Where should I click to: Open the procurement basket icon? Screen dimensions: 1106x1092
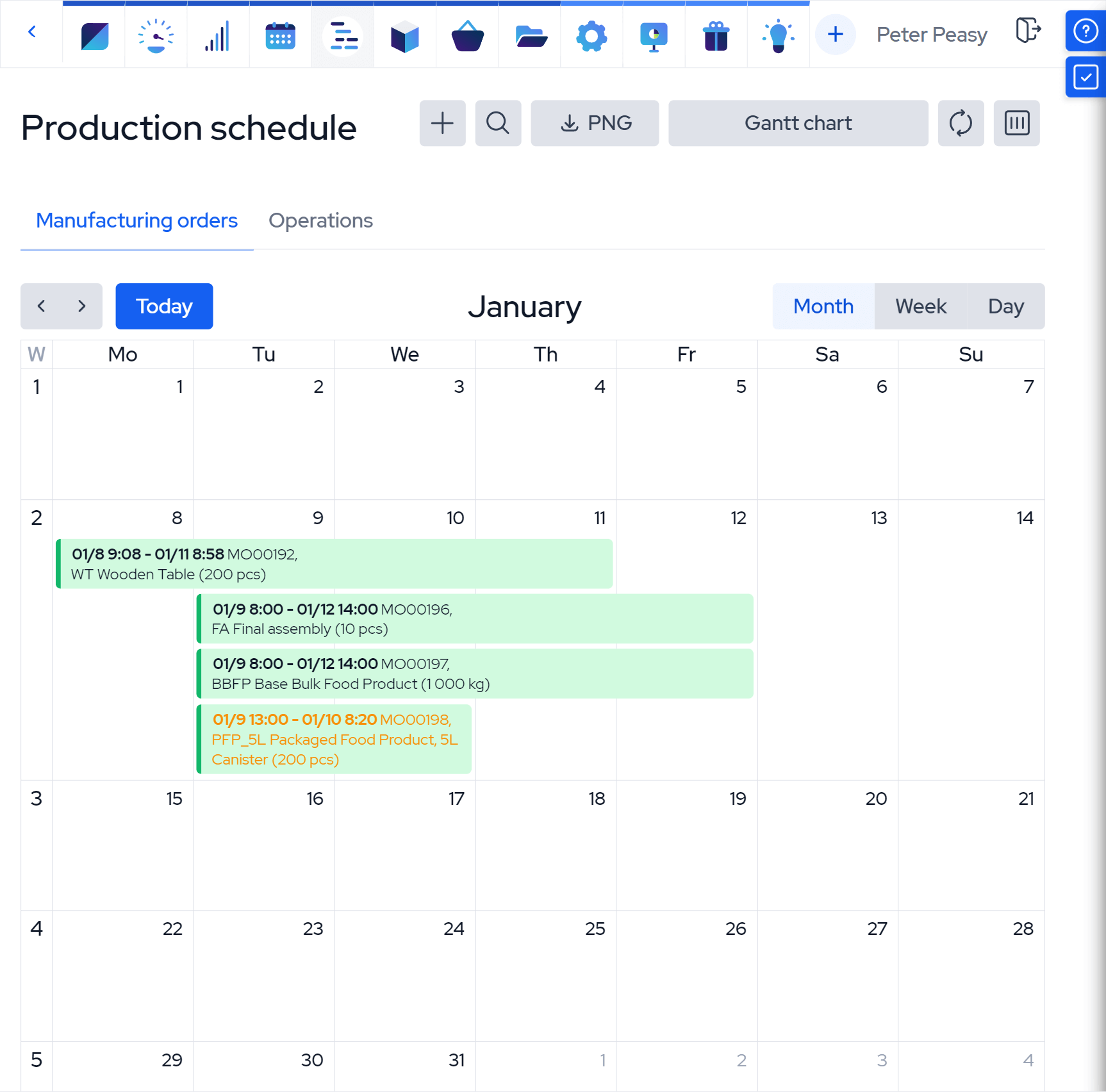pyautogui.click(x=467, y=35)
